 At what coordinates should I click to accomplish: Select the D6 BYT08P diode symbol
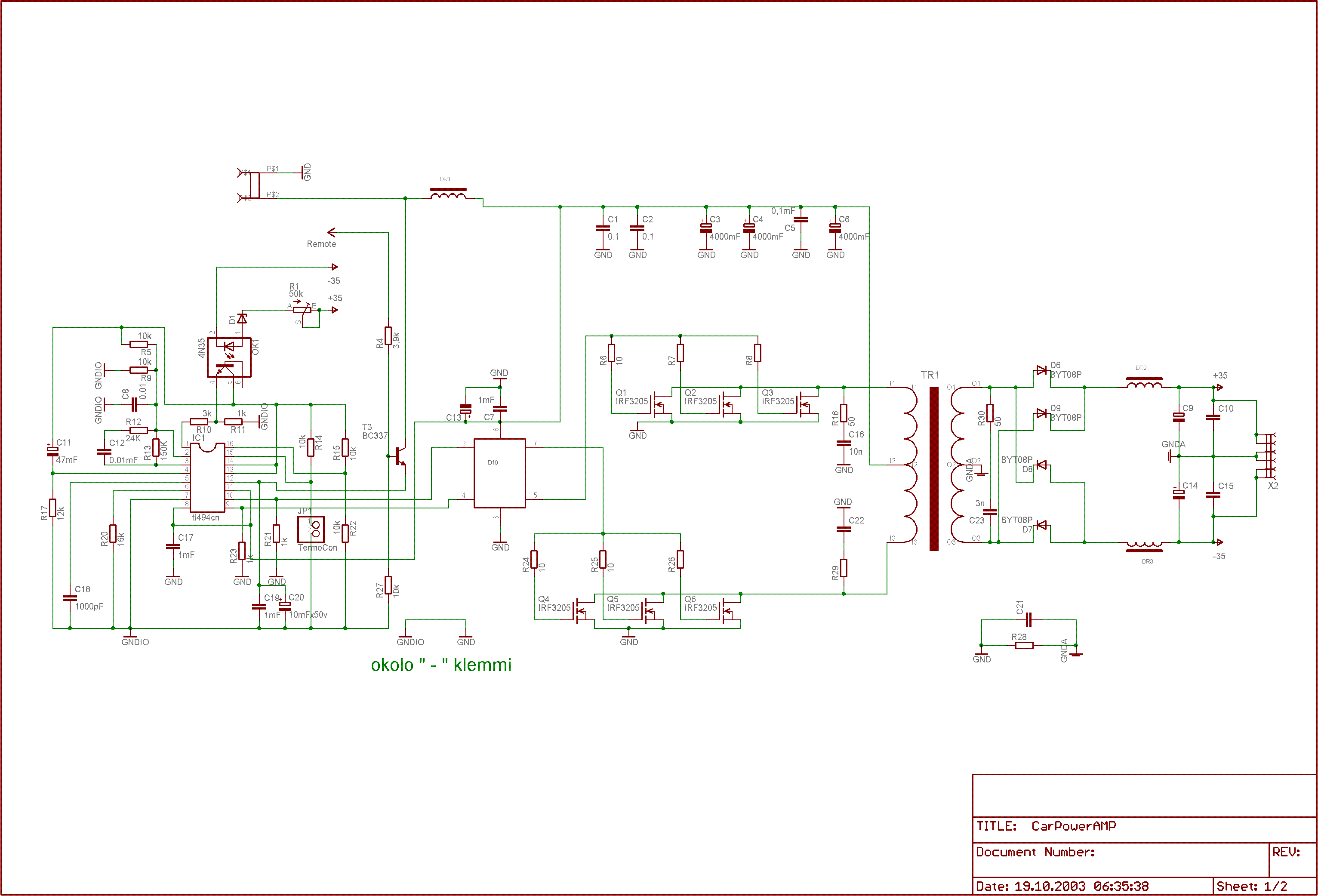point(1041,370)
